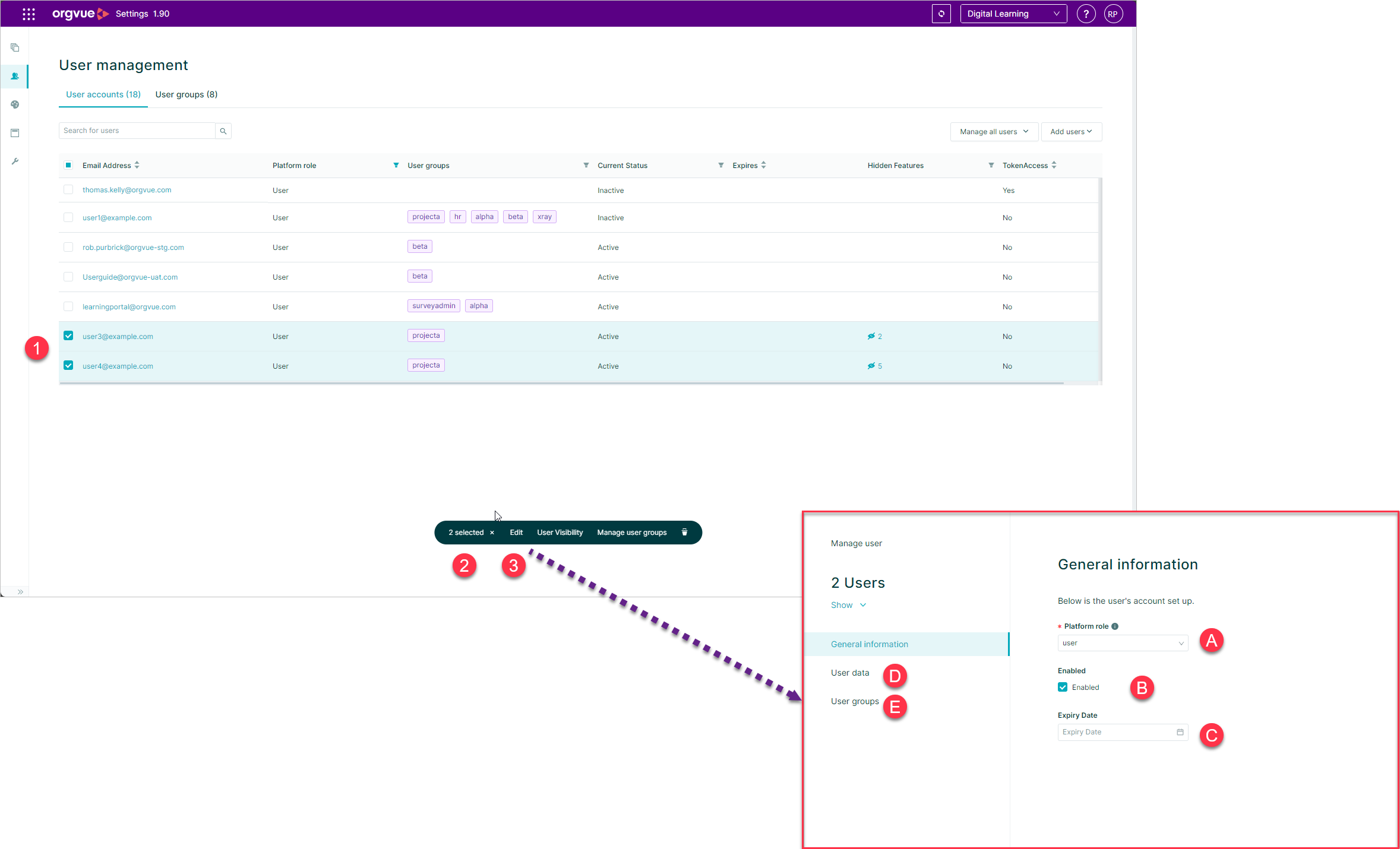Toggle the select-all header checkbox
The width and height of the screenshot is (1400, 849).
click(x=68, y=165)
